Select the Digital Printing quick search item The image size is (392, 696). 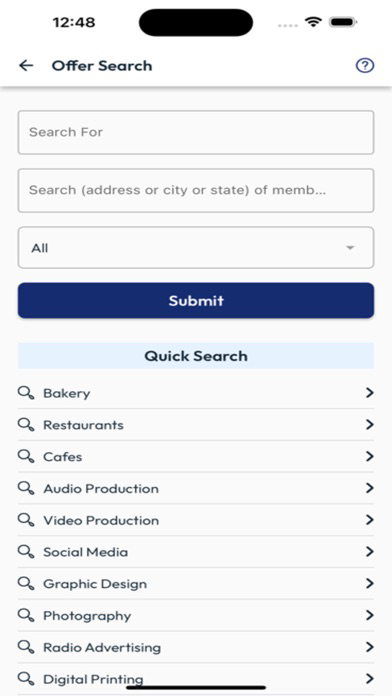(196, 679)
